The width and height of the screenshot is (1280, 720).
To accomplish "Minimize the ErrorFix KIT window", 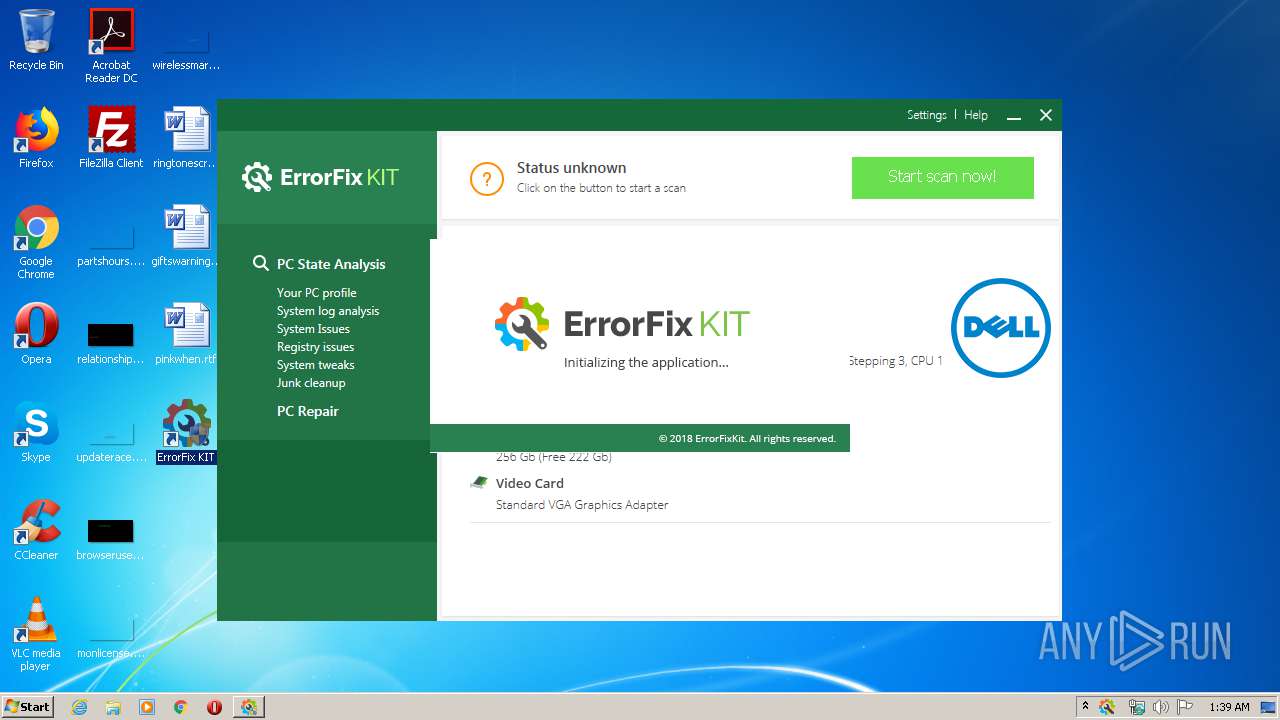I will 1014,116.
